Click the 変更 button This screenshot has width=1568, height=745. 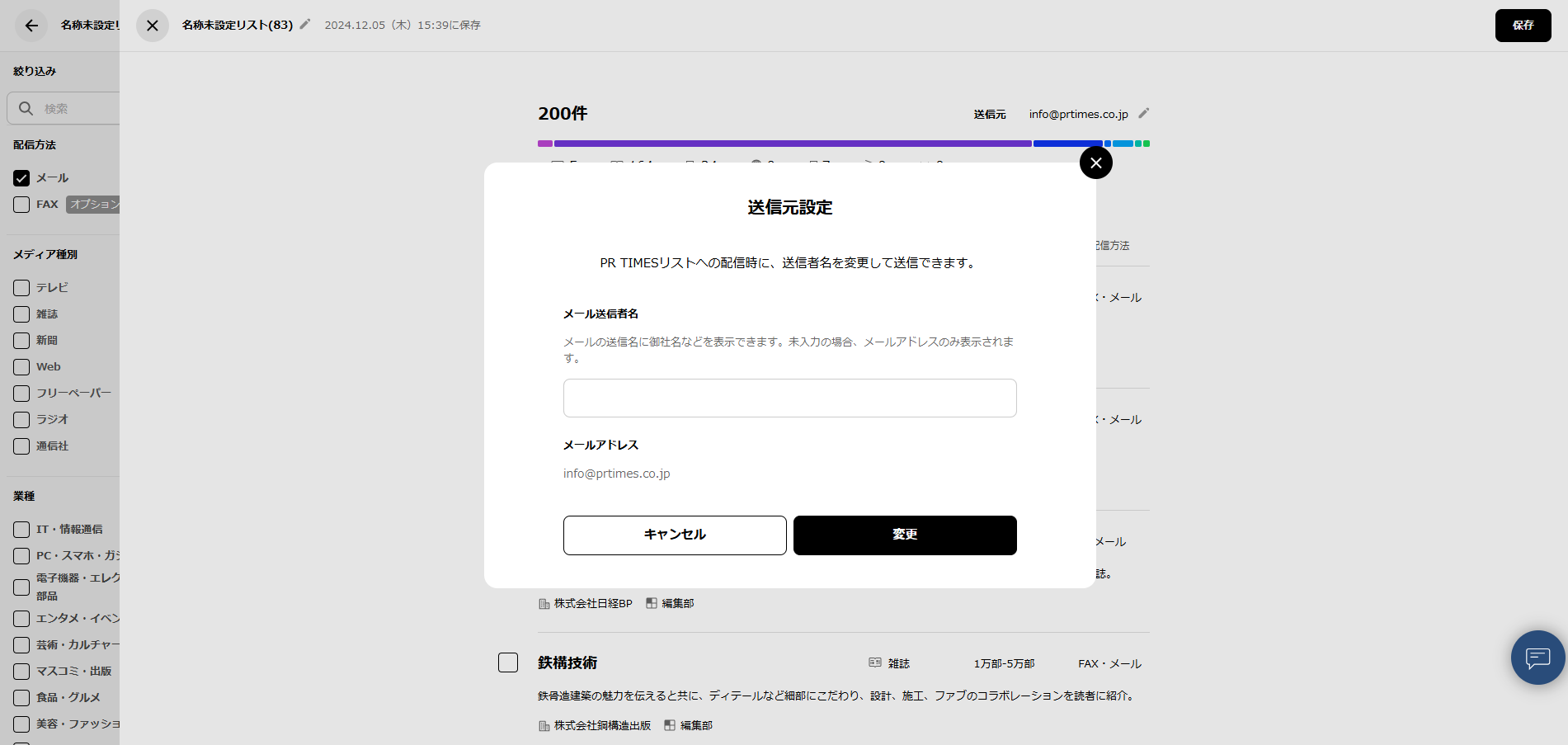[905, 535]
